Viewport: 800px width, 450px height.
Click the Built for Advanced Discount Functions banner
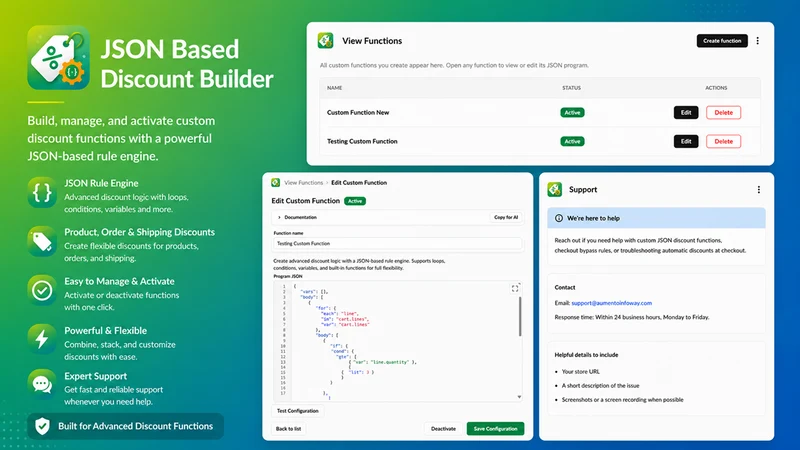(126, 426)
